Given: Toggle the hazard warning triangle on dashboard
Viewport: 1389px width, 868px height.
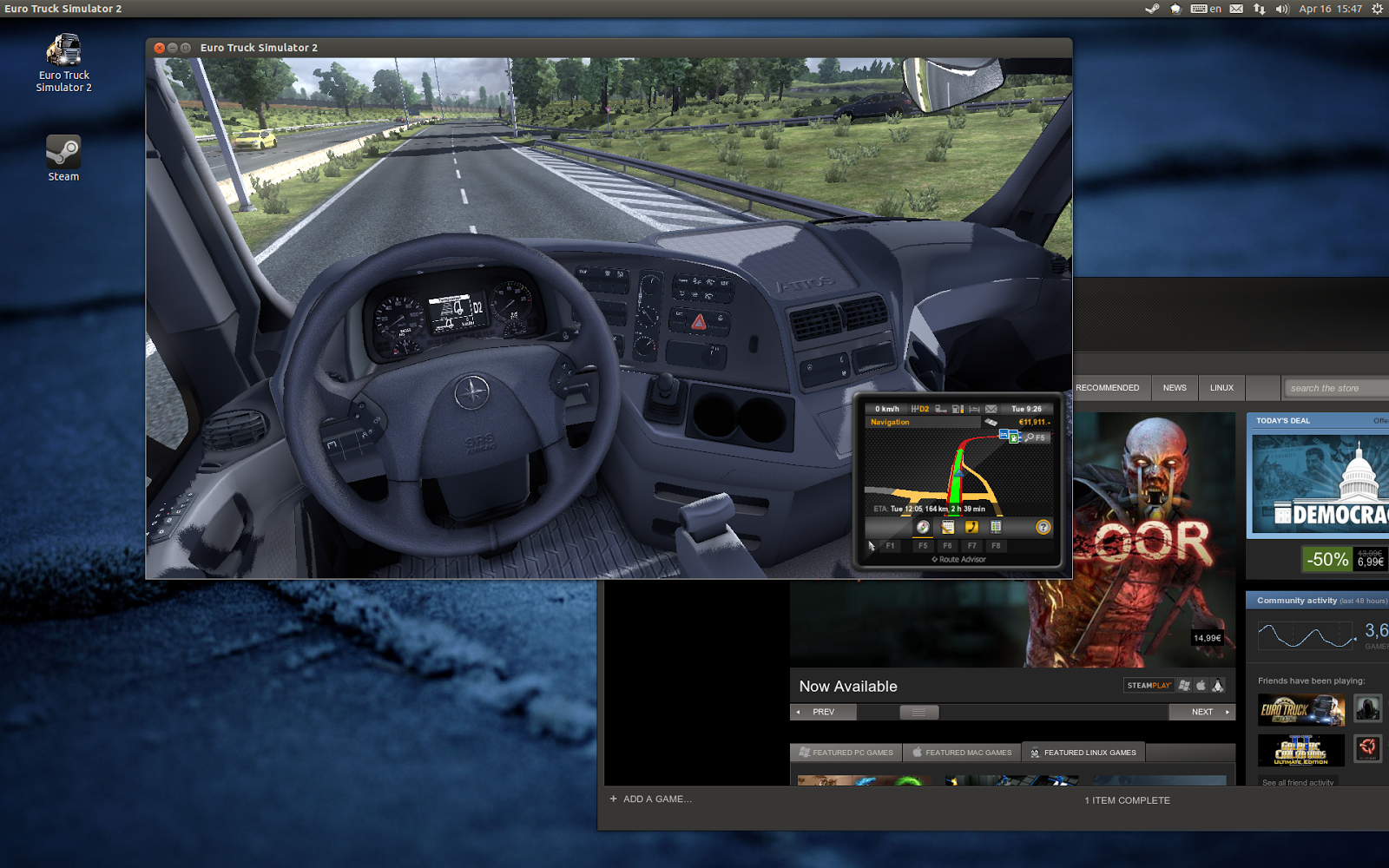Looking at the screenshot, I should coord(699,322).
